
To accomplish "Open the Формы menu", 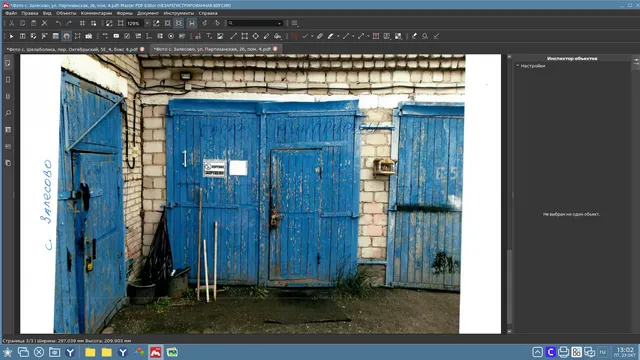I will click(124, 13).
